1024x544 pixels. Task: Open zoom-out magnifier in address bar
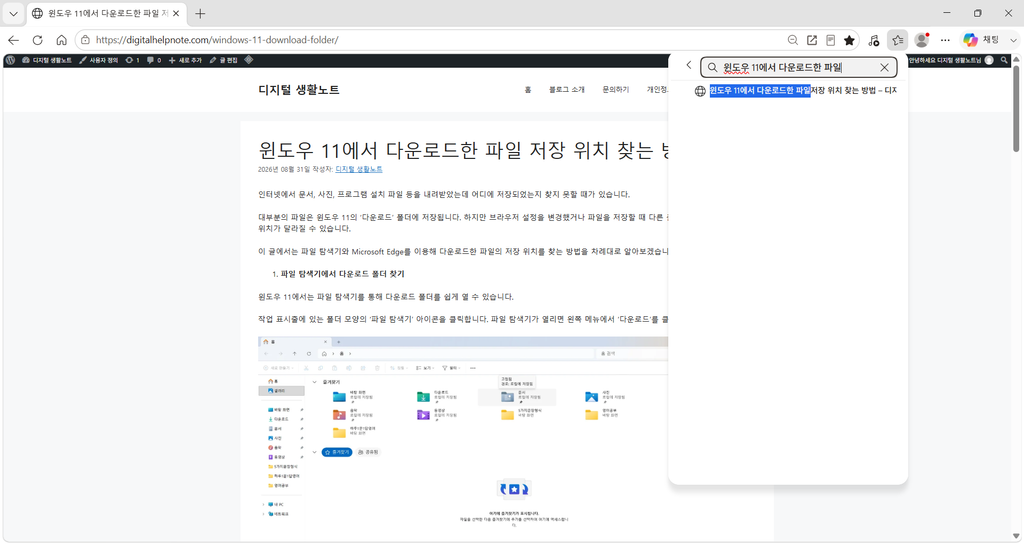793,40
